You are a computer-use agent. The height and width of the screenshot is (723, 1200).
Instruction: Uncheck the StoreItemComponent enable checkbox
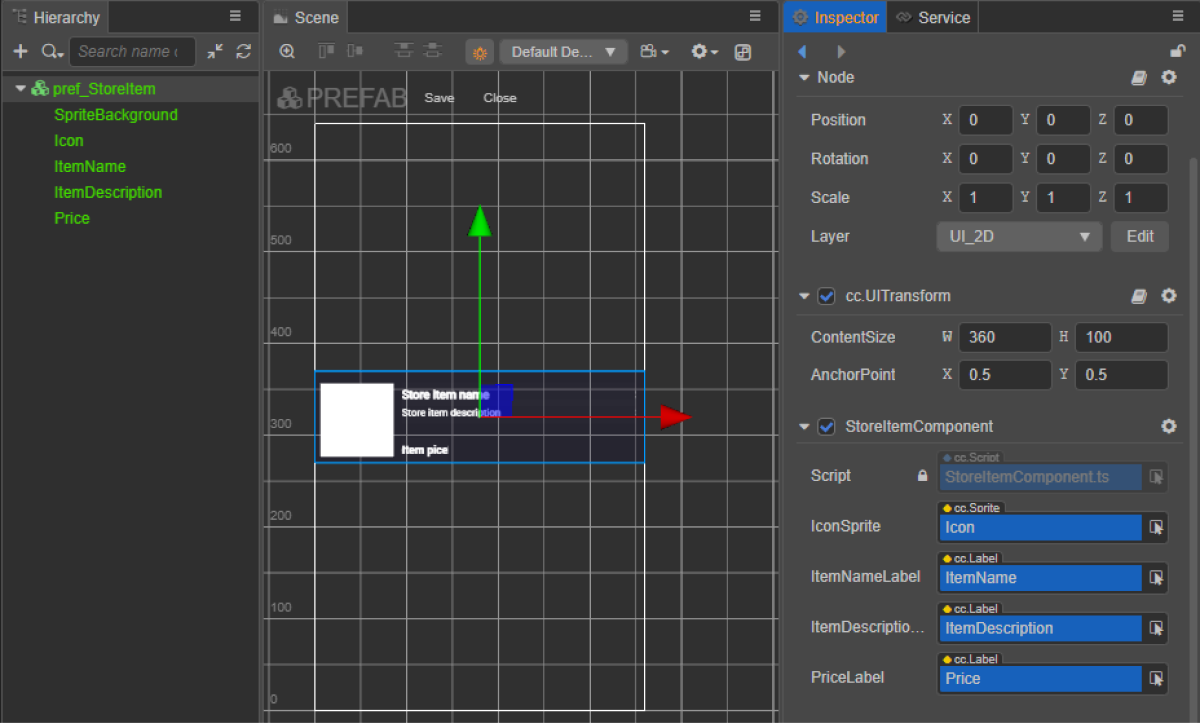coord(826,427)
